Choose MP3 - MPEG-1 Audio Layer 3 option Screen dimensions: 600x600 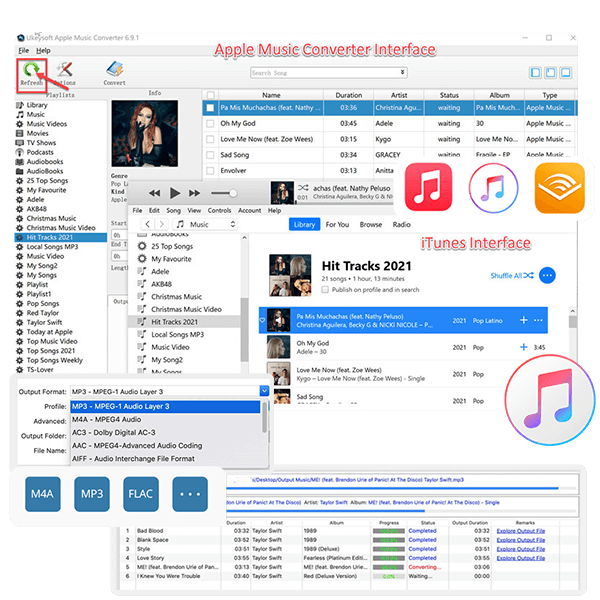tap(165, 406)
